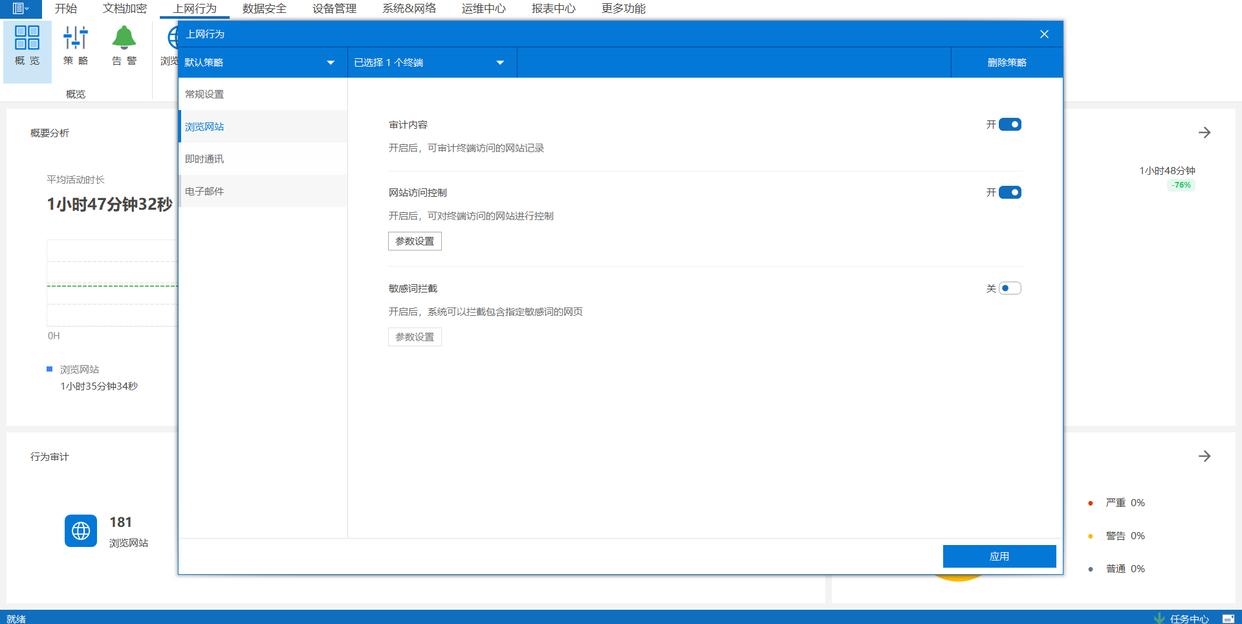Click the 删除策略 button

[1006, 63]
